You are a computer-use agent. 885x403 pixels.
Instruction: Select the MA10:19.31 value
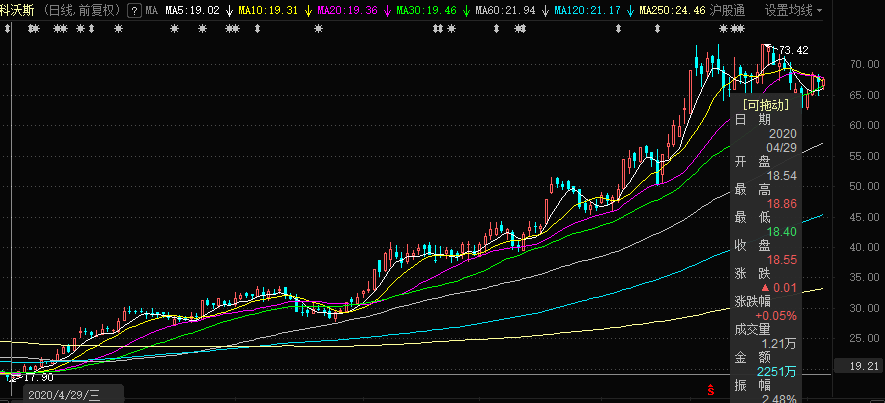[268, 10]
